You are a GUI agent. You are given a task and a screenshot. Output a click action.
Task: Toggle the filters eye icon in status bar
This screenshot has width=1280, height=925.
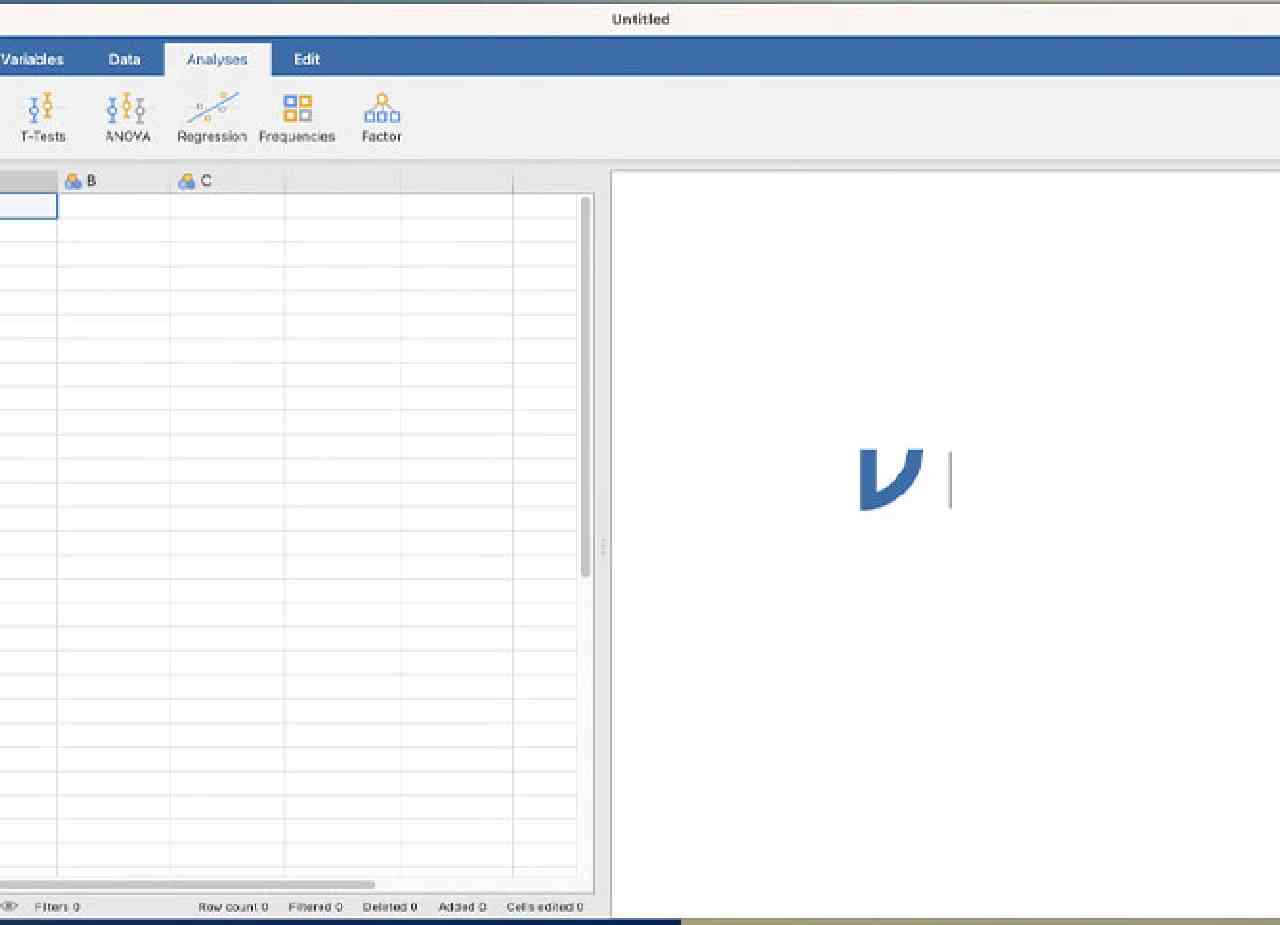(9, 906)
